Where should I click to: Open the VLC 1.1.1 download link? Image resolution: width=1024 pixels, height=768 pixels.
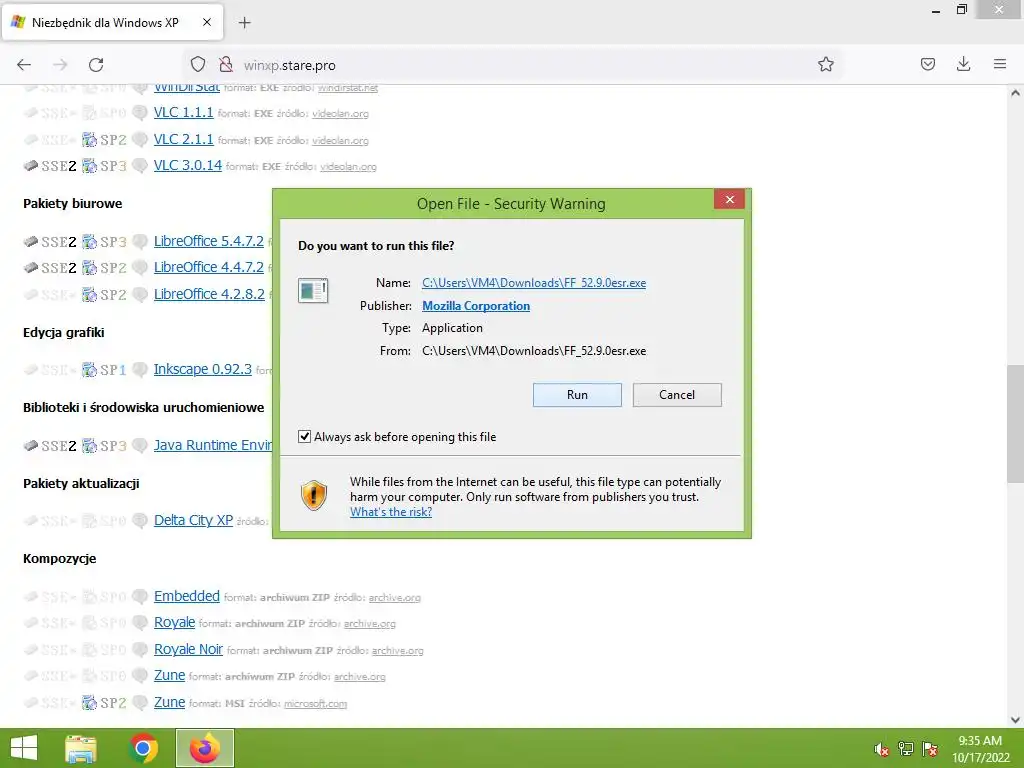click(183, 112)
